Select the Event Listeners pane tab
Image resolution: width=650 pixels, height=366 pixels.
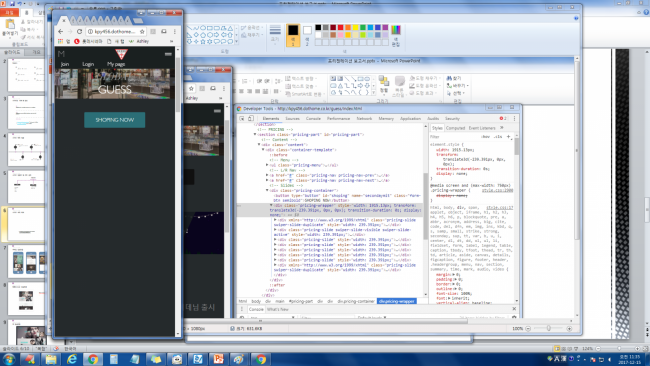(482, 128)
